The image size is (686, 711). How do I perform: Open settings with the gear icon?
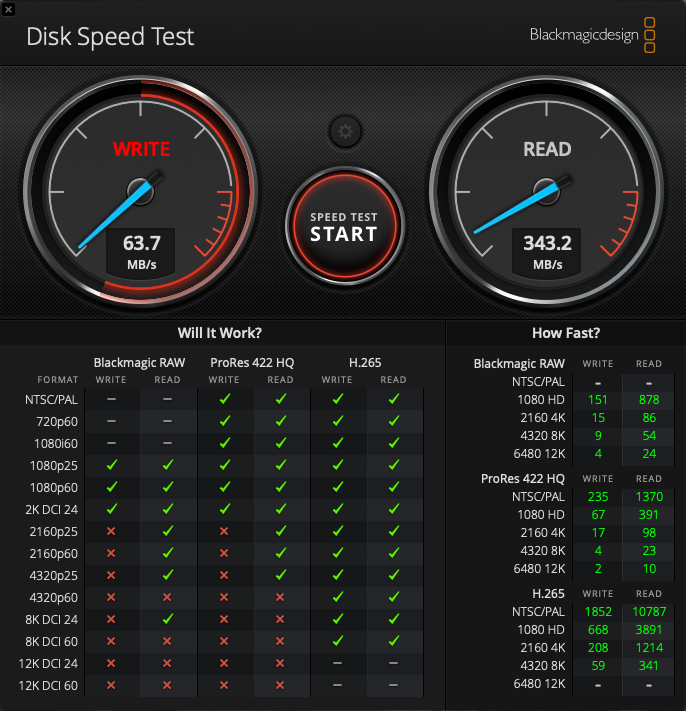pyautogui.click(x=345, y=132)
